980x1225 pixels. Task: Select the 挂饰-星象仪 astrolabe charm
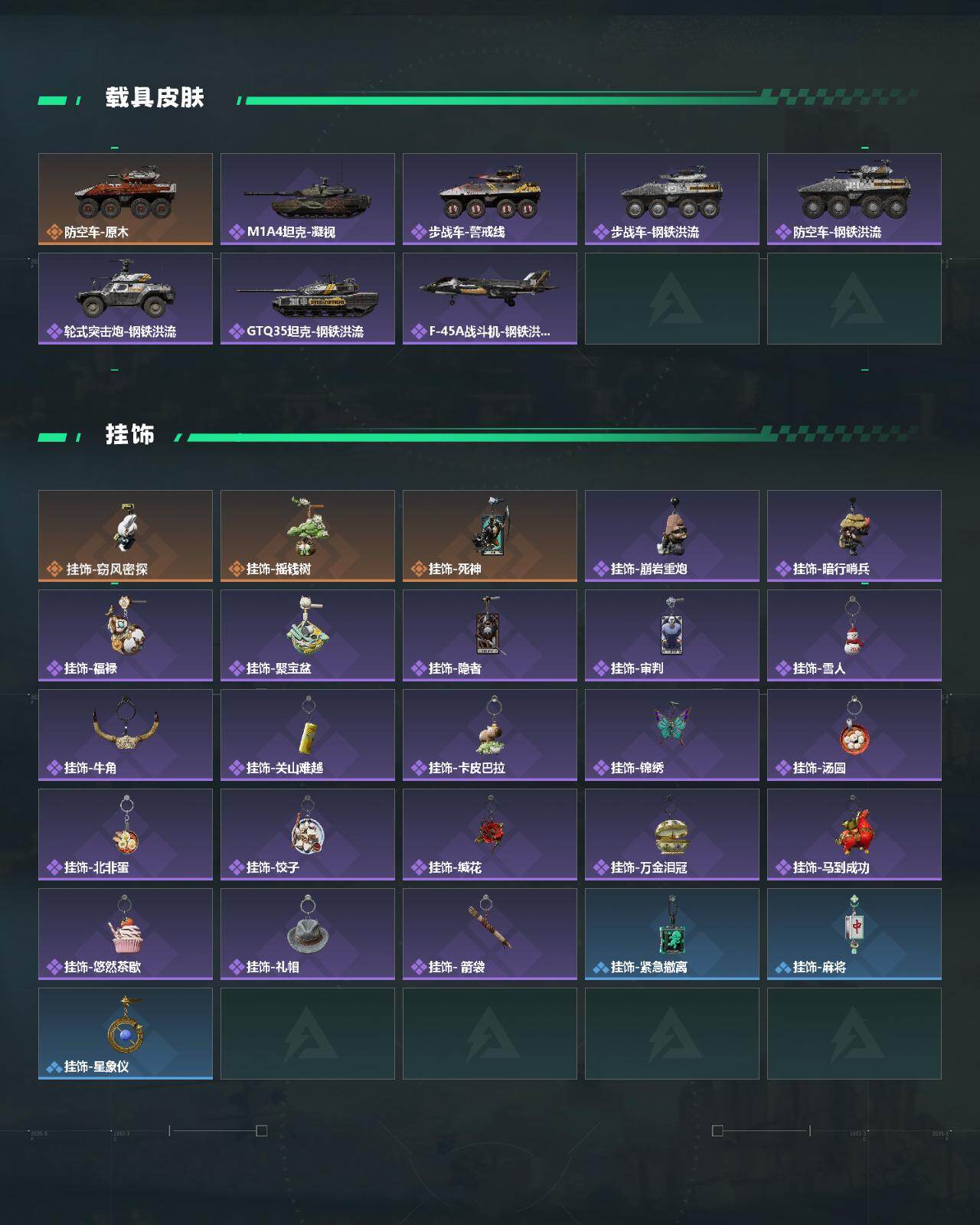click(x=126, y=1034)
